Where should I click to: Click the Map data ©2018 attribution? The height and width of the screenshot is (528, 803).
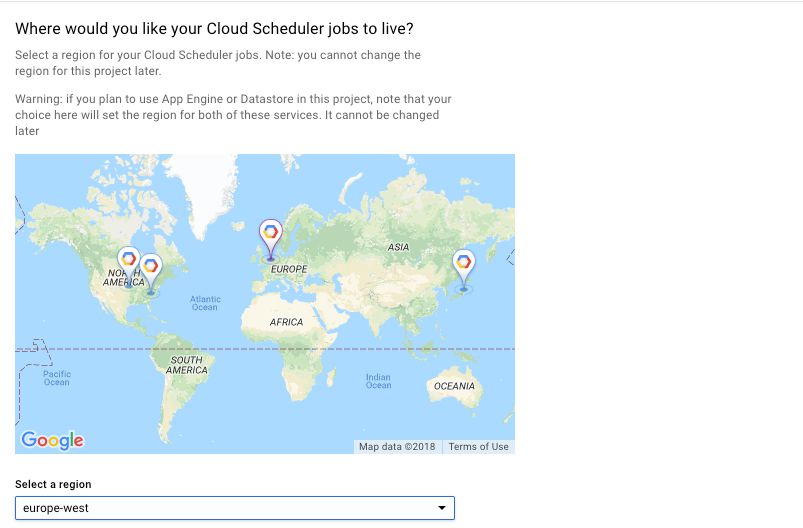click(397, 447)
